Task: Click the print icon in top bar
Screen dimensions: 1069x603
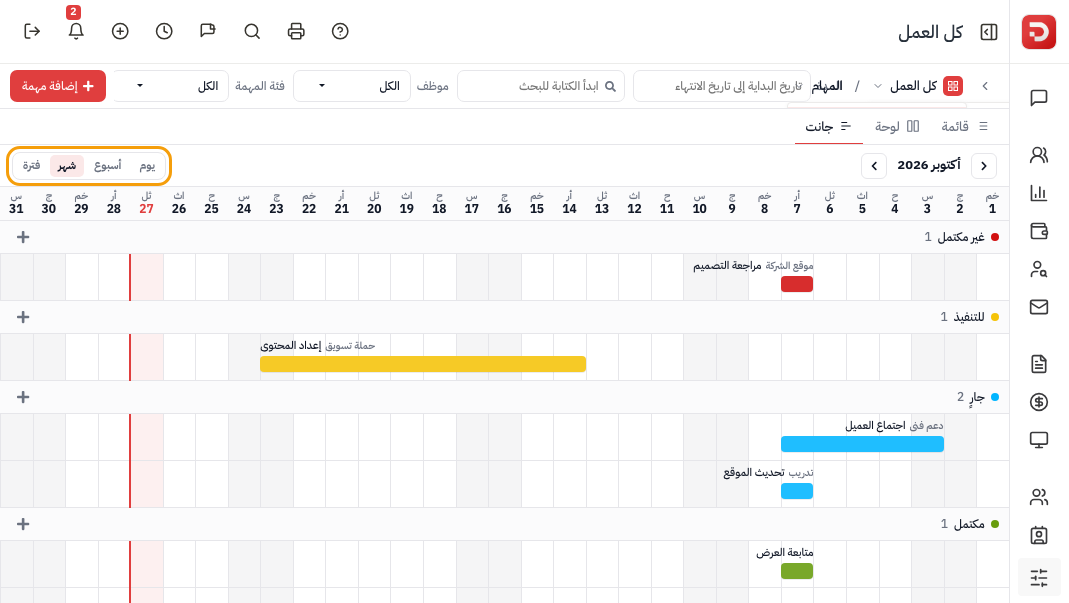Action: click(x=296, y=31)
